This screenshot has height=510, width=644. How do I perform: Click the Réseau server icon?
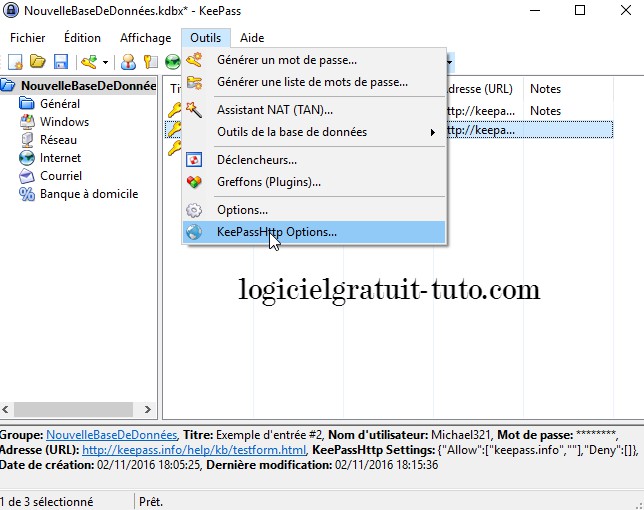[x=27, y=140]
